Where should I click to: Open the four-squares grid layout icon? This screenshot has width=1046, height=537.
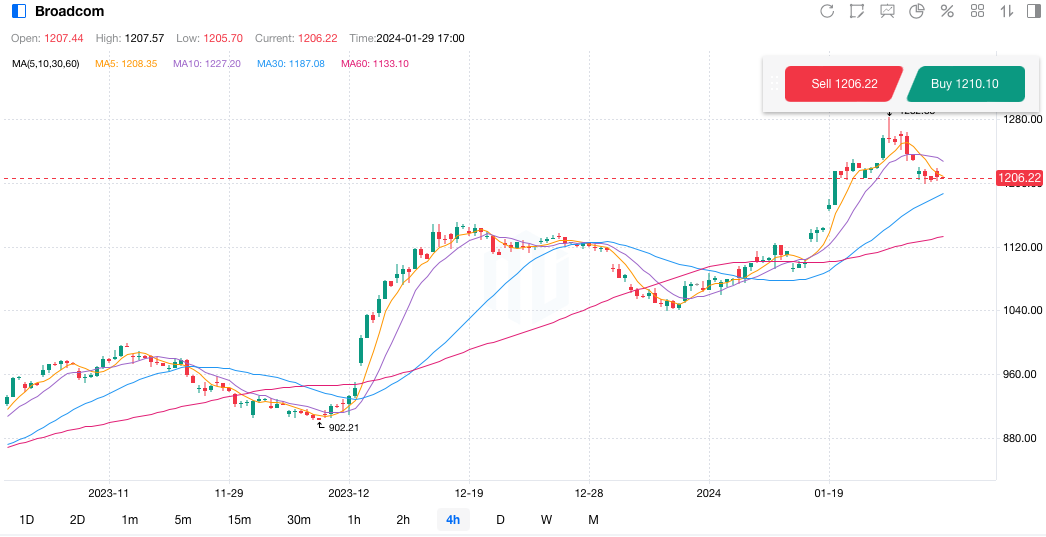click(978, 11)
